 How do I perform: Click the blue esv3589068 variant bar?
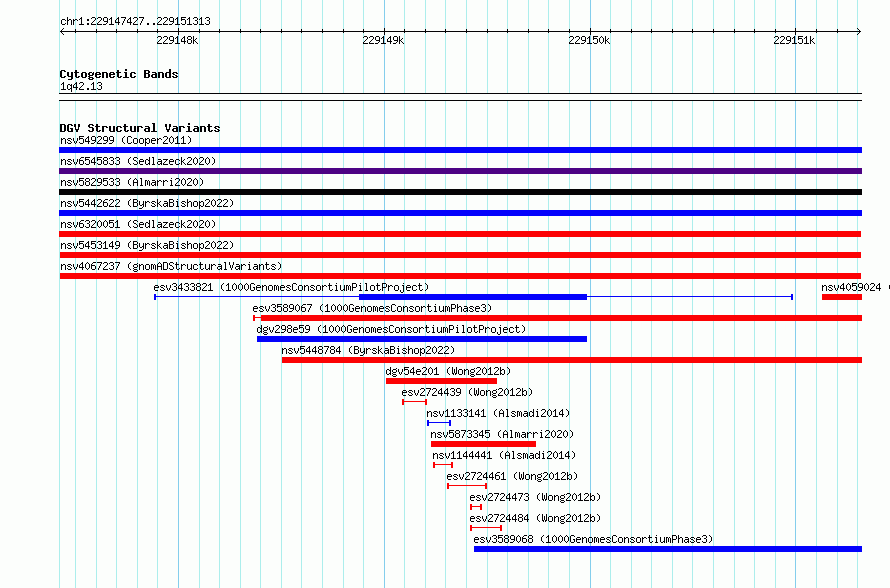[x=668, y=549]
